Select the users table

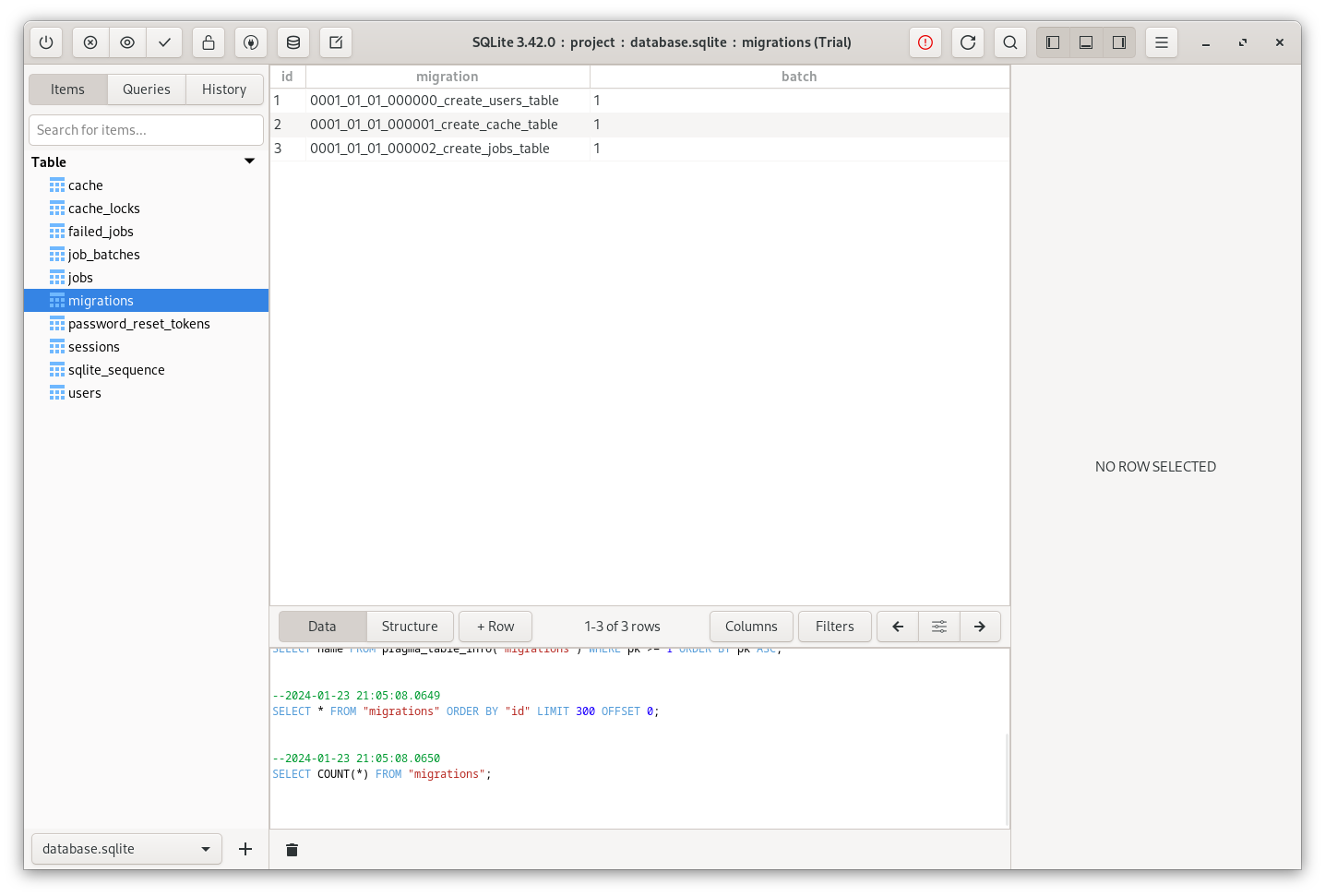click(146, 393)
